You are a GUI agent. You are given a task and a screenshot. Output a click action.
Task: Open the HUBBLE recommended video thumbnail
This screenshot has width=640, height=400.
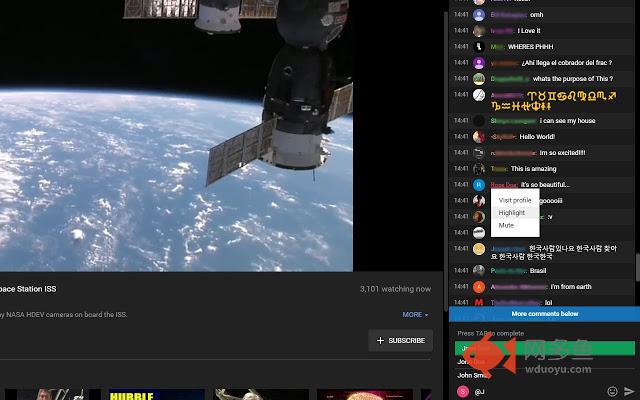click(x=156, y=395)
